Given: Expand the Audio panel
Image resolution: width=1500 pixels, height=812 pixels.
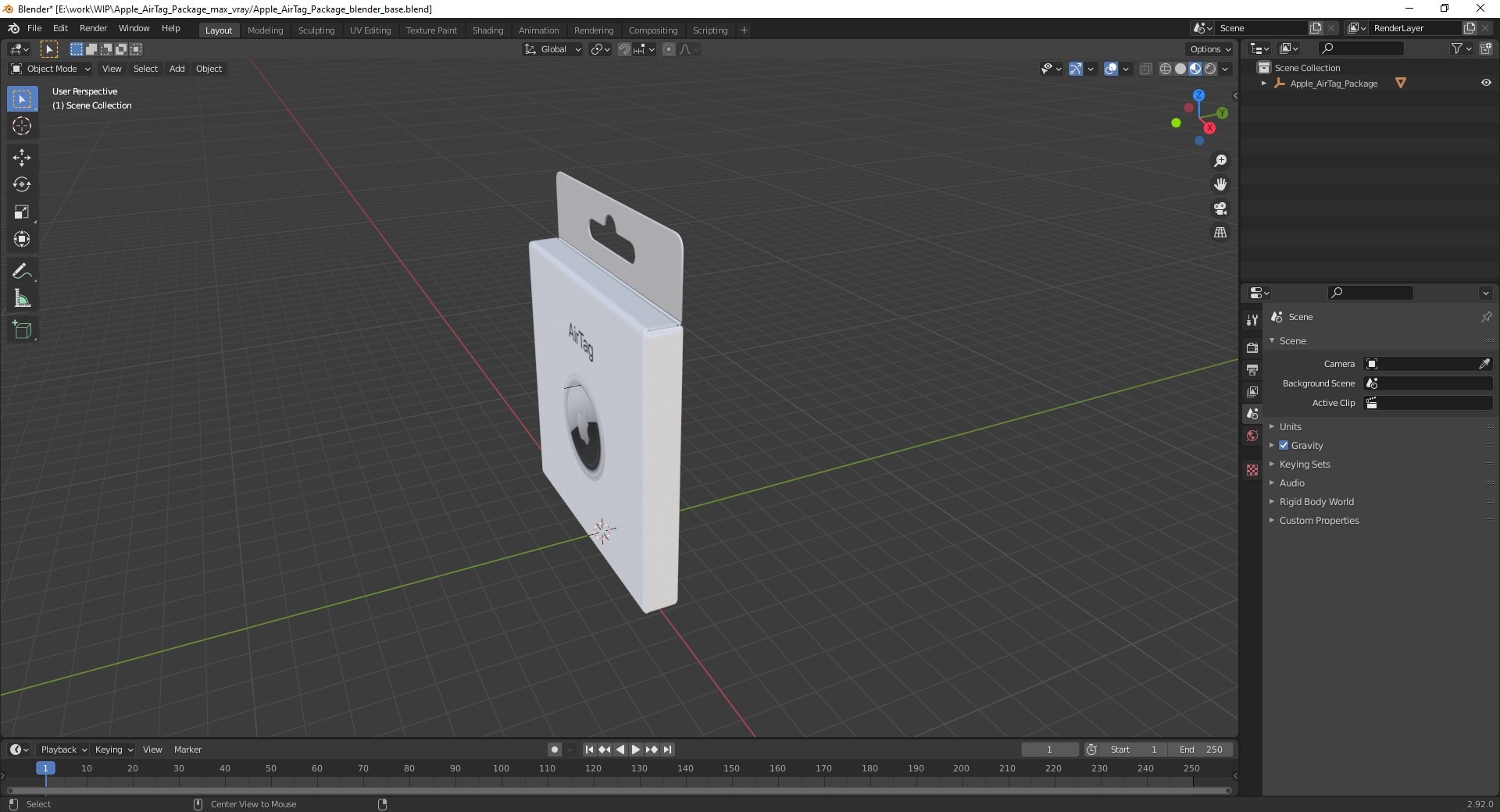Looking at the screenshot, I should [x=1291, y=483].
